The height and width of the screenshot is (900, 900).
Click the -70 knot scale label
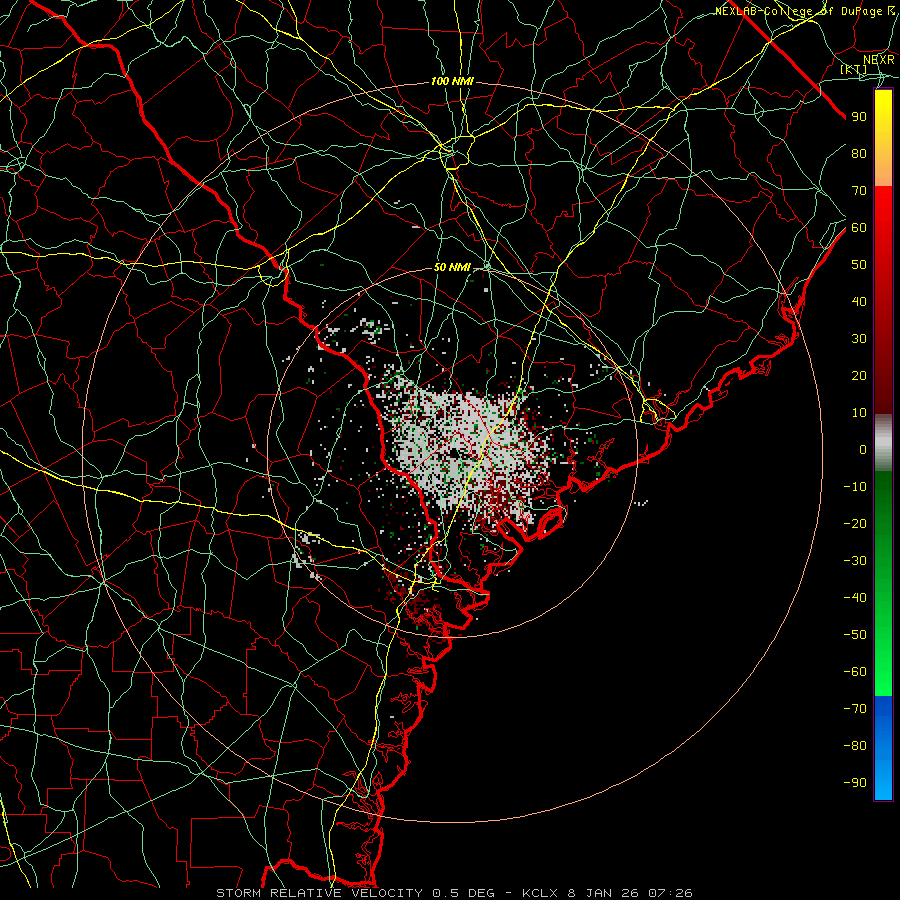(x=855, y=709)
